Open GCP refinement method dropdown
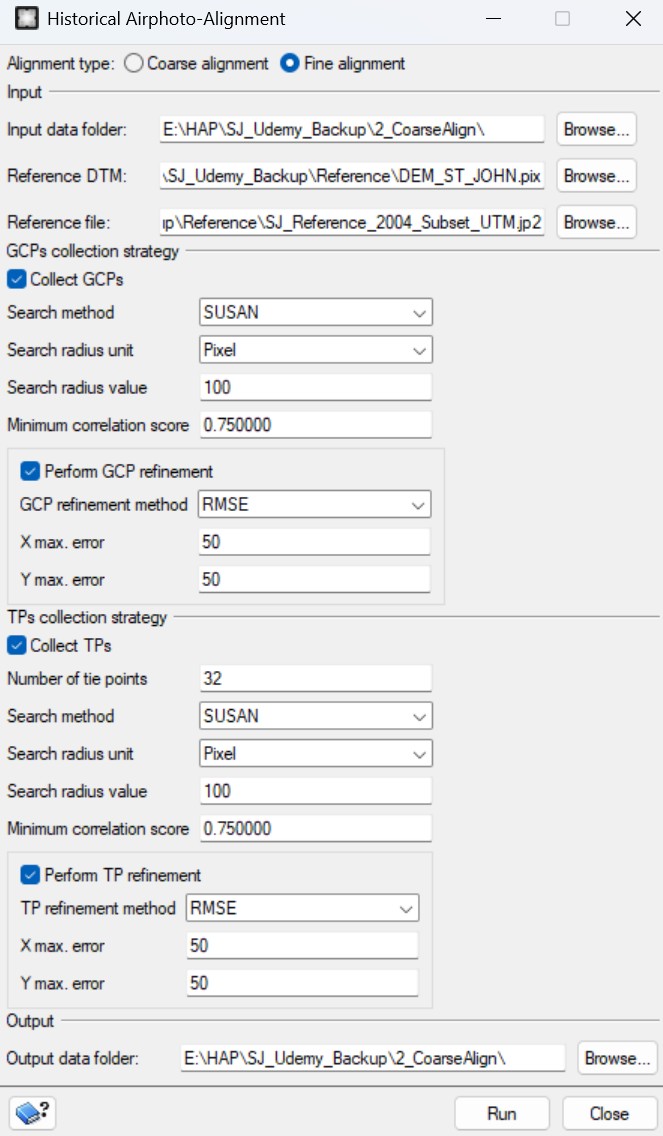 tap(314, 504)
